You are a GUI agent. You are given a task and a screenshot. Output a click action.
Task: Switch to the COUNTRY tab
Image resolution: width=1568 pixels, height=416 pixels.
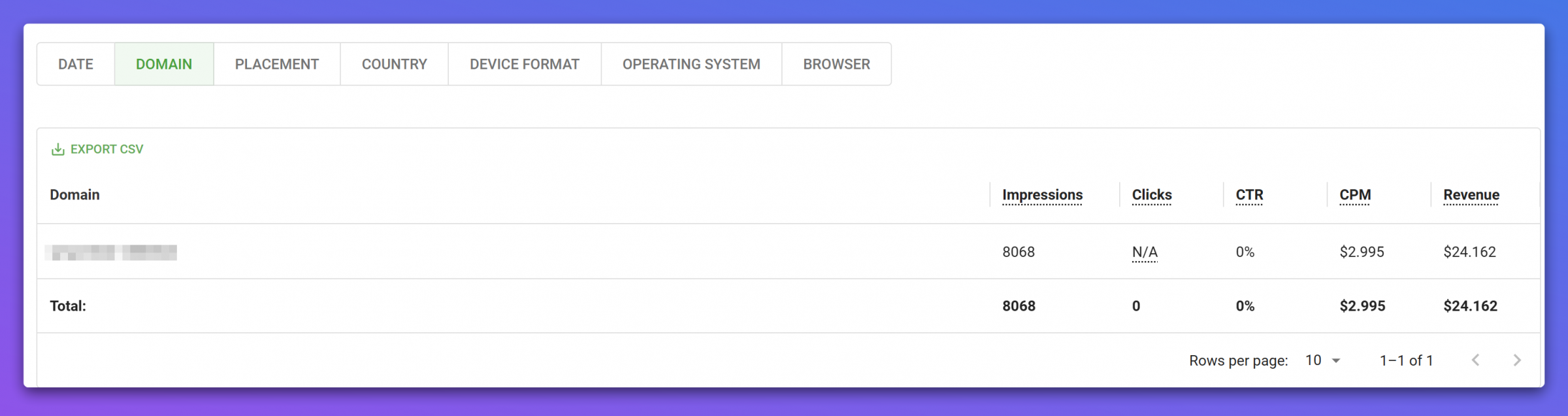[x=394, y=64]
